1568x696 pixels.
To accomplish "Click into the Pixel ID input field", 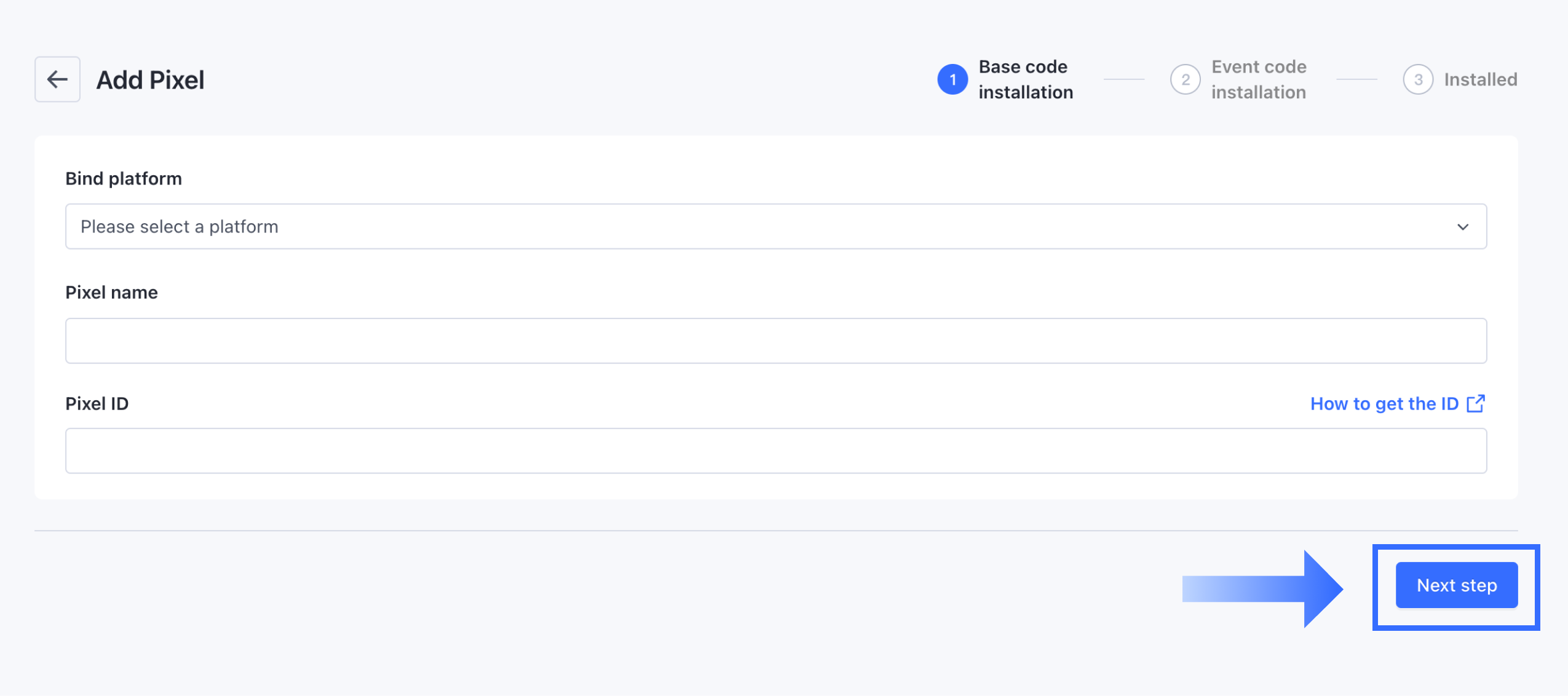I will (775, 451).
